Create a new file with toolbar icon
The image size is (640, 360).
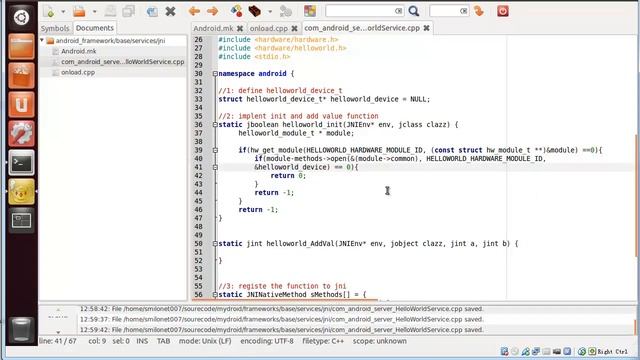(x=49, y=11)
